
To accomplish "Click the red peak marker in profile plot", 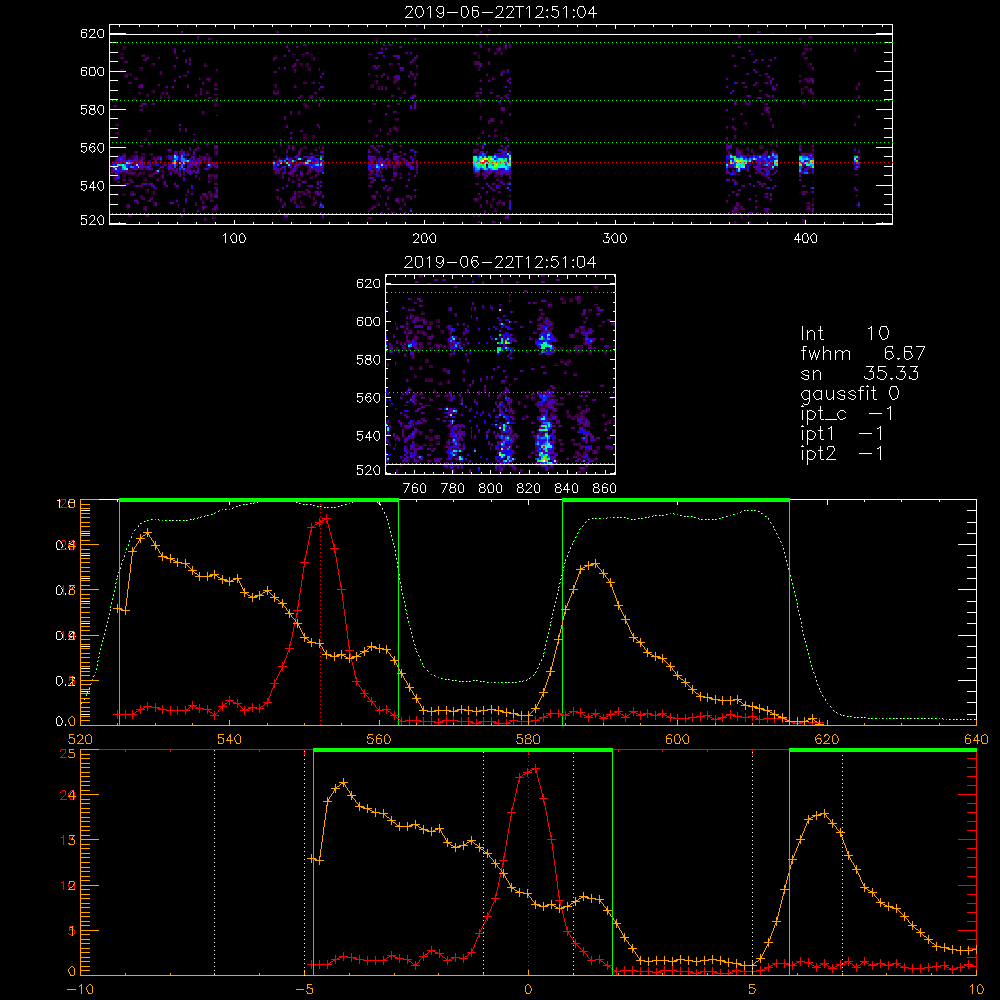I will tap(326, 518).
